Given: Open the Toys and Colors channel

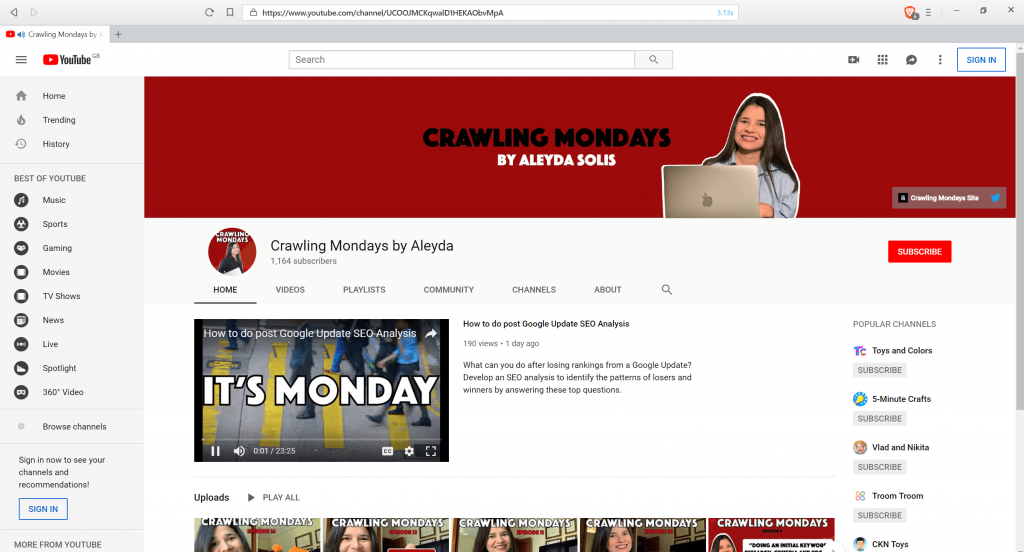Looking at the screenshot, I should 902,351.
